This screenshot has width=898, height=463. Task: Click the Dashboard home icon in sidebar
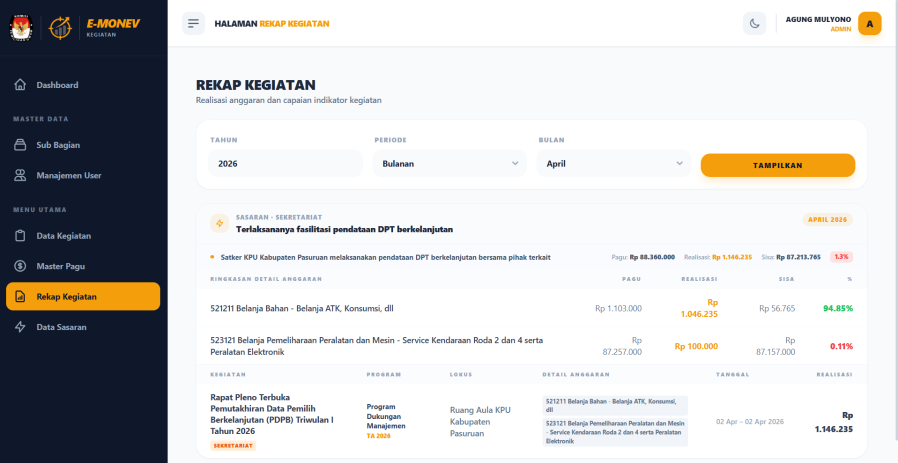pyautogui.click(x=20, y=85)
